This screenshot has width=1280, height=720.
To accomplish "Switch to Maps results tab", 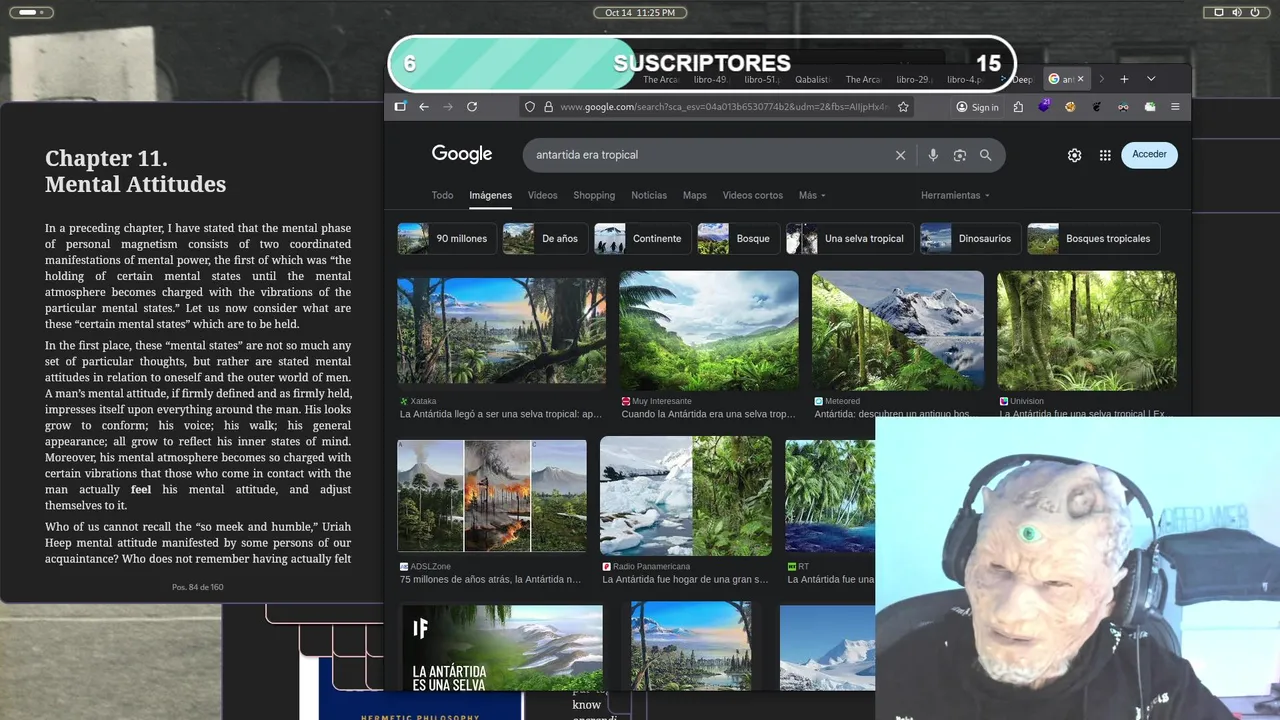I will click(x=694, y=195).
